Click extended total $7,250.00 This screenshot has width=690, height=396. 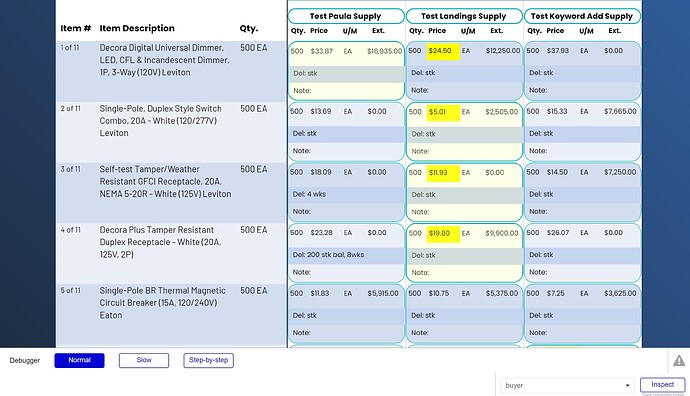tap(620, 172)
